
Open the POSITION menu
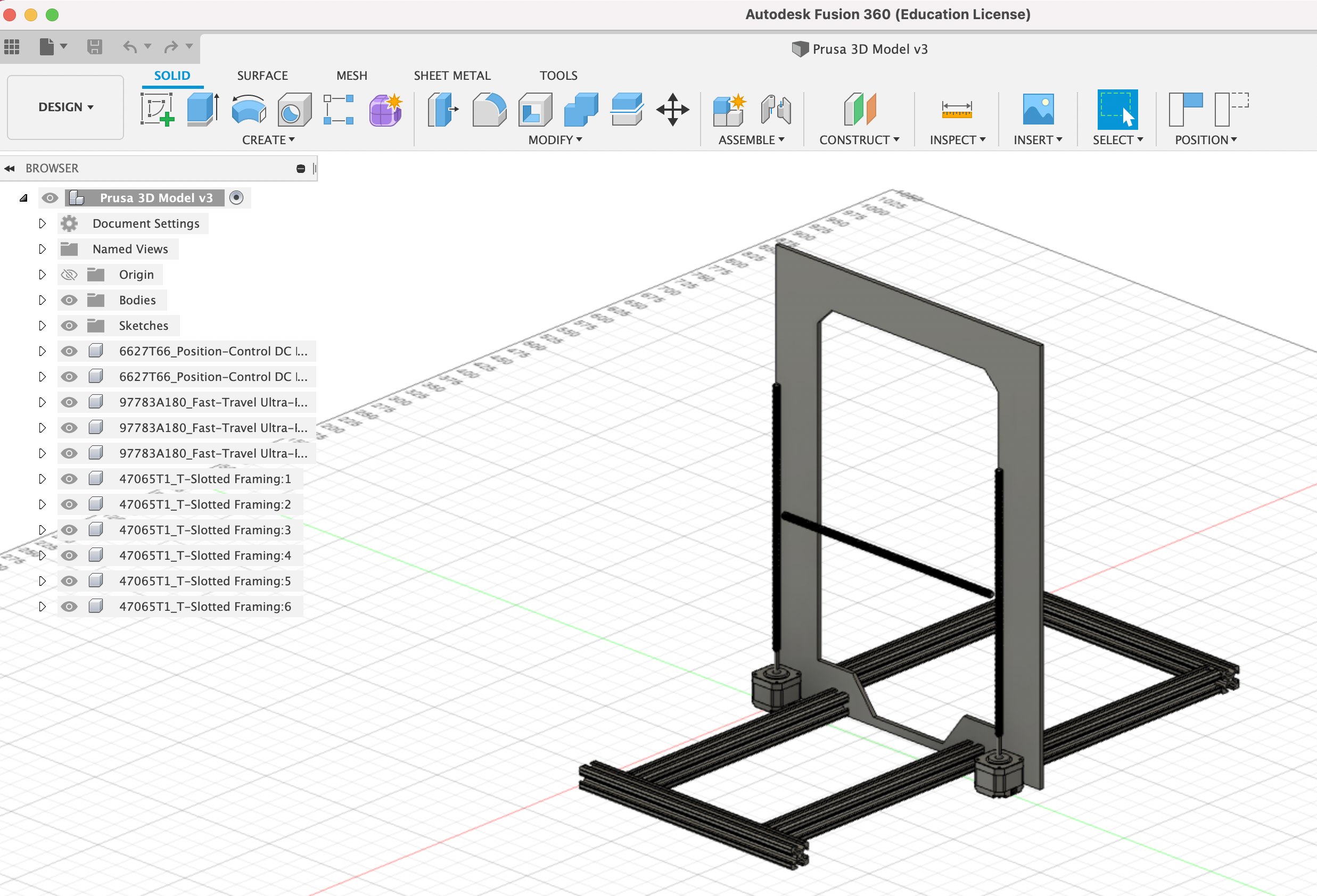[x=1206, y=140]
